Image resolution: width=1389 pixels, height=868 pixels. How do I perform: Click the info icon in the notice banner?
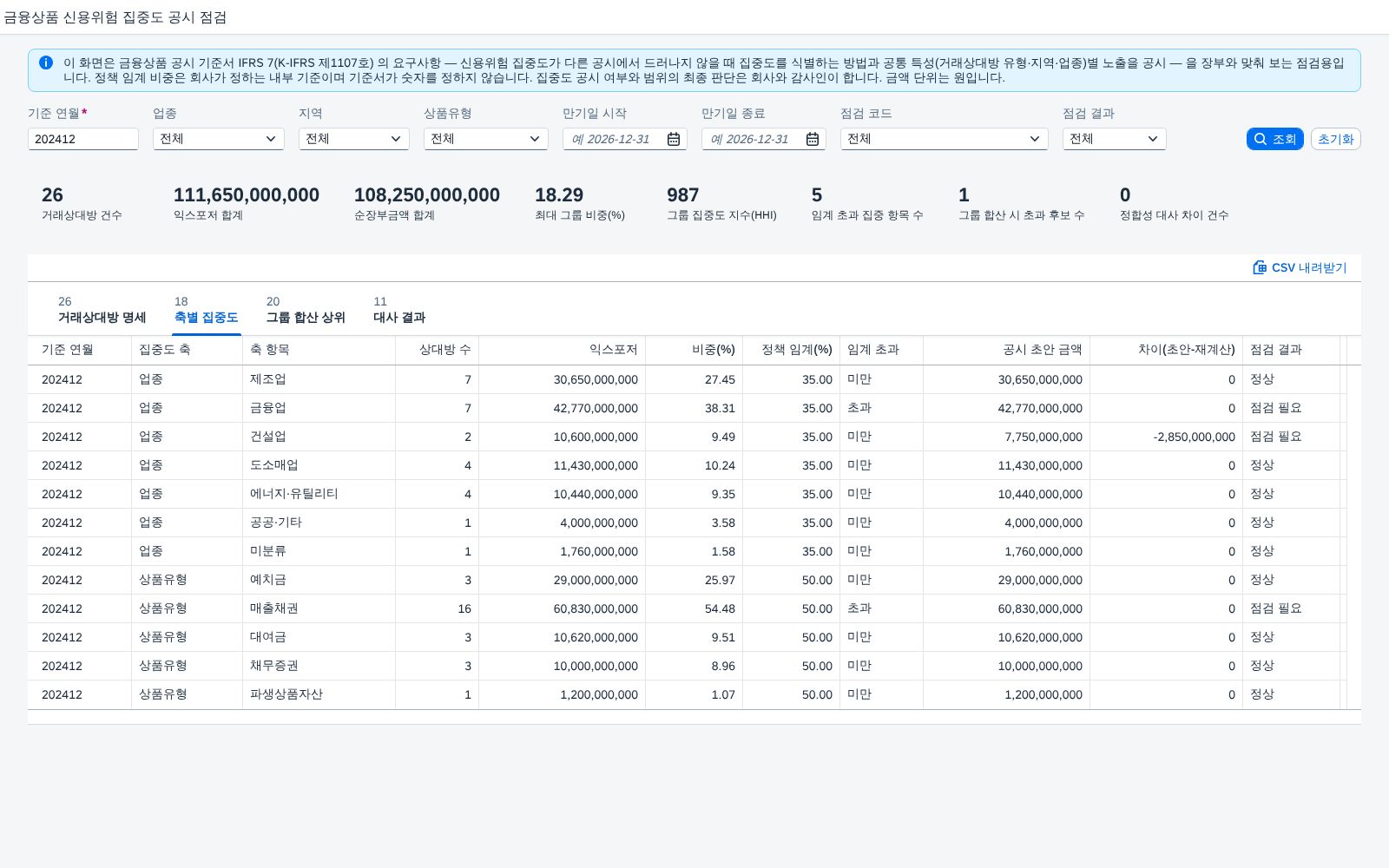pos(46,62)
